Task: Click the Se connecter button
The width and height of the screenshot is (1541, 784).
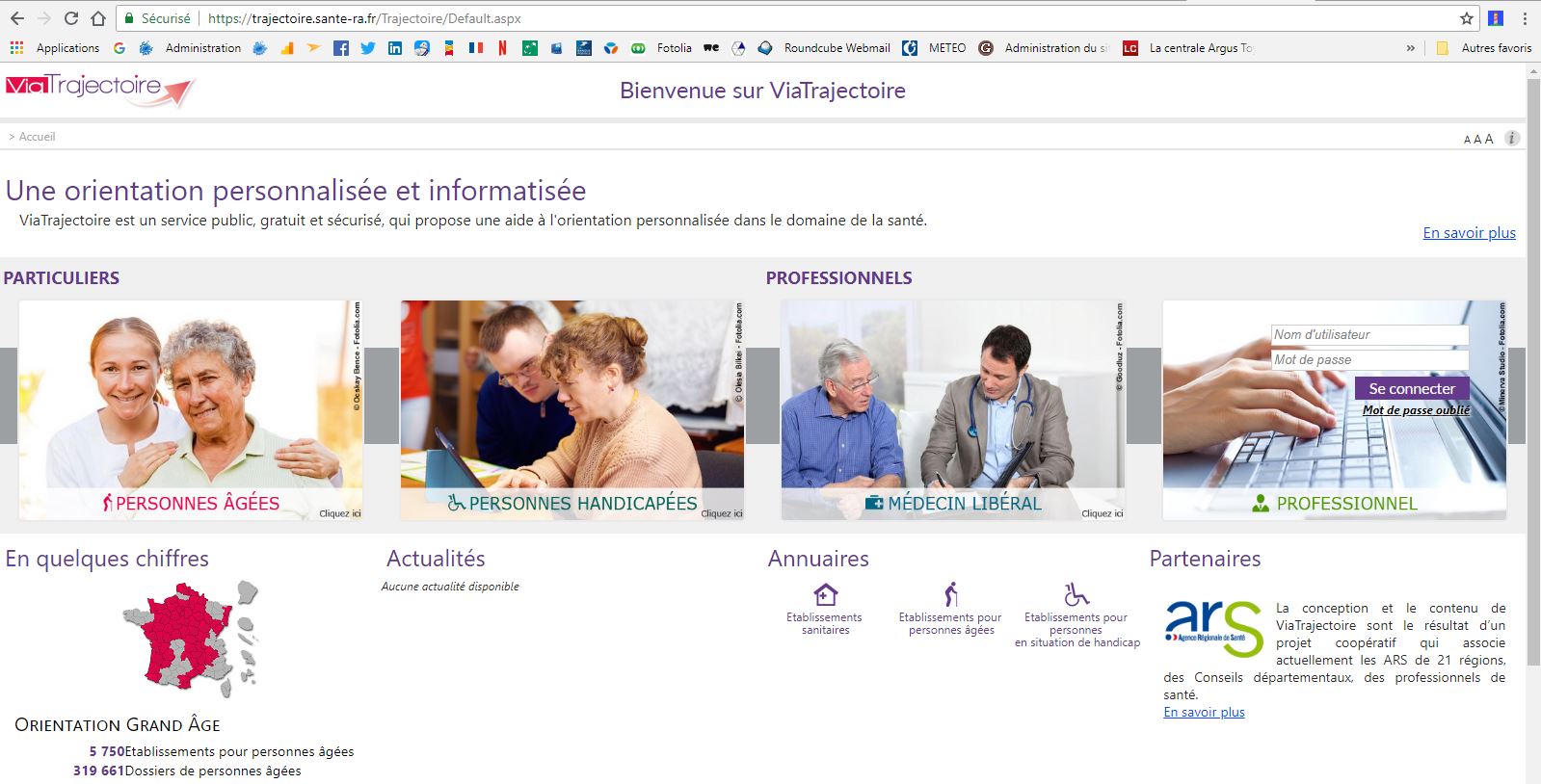Action: [x=1412, y=388]
